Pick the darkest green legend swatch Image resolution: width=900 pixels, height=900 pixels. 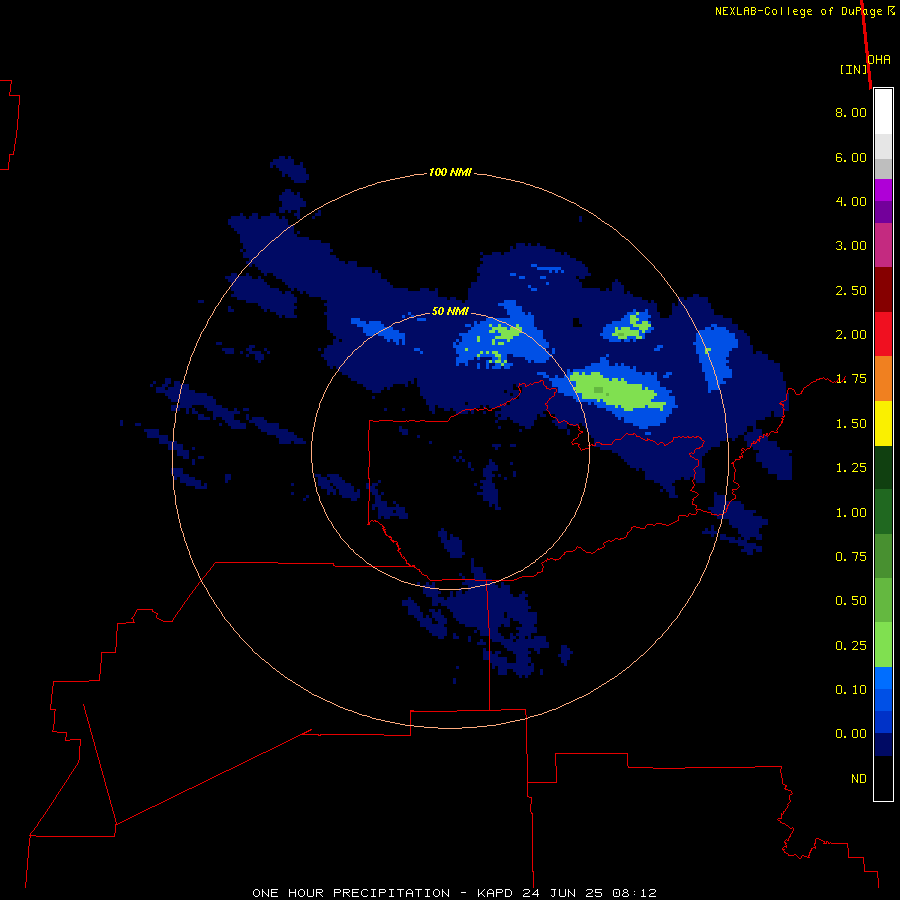(x=883, y=467)
